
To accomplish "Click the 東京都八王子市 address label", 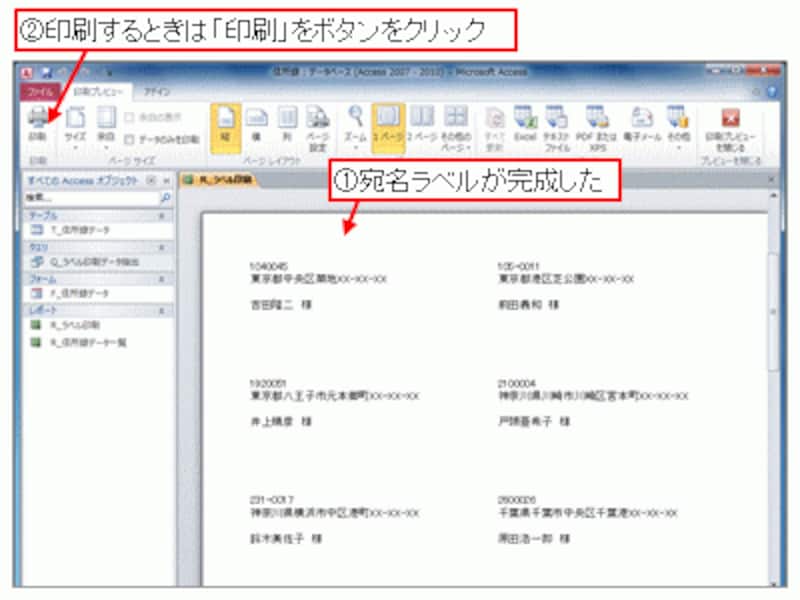I will tap(335, 396).
